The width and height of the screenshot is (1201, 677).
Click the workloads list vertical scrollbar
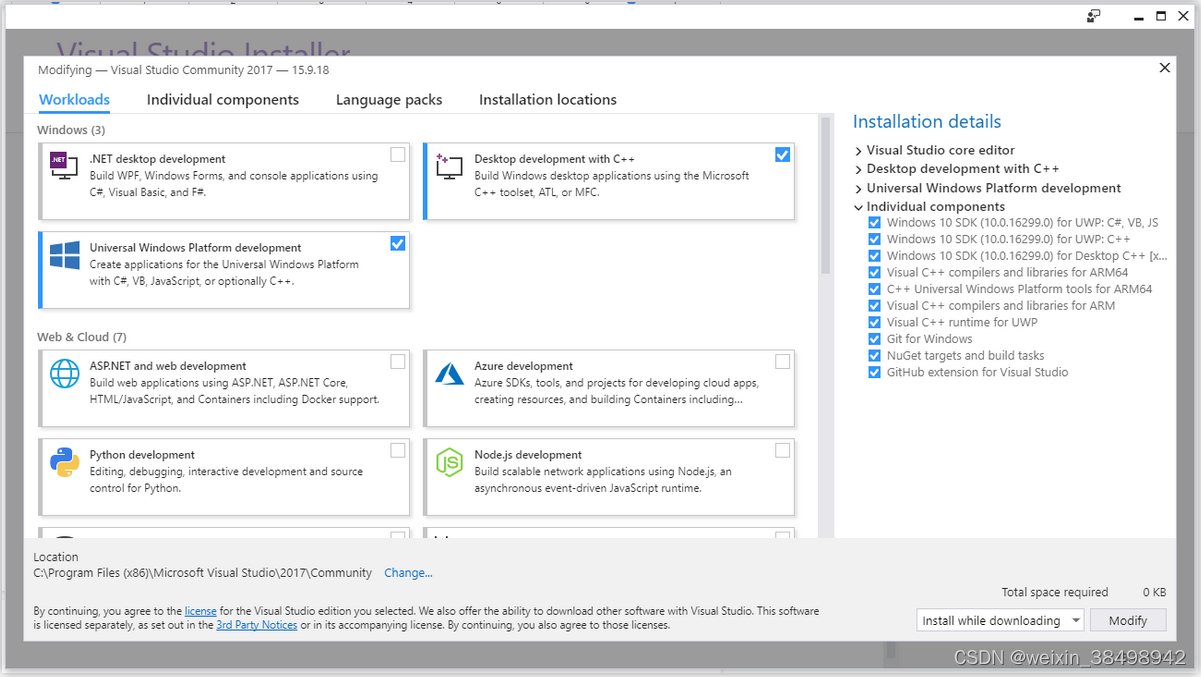(825, 196)
